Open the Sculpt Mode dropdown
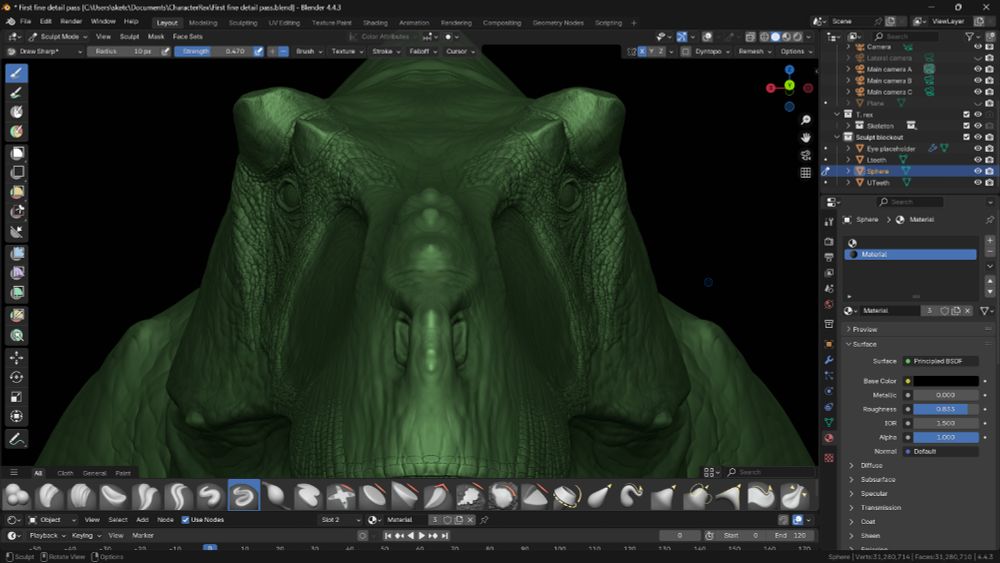The image size is (1000, 563). coord(57,36)
